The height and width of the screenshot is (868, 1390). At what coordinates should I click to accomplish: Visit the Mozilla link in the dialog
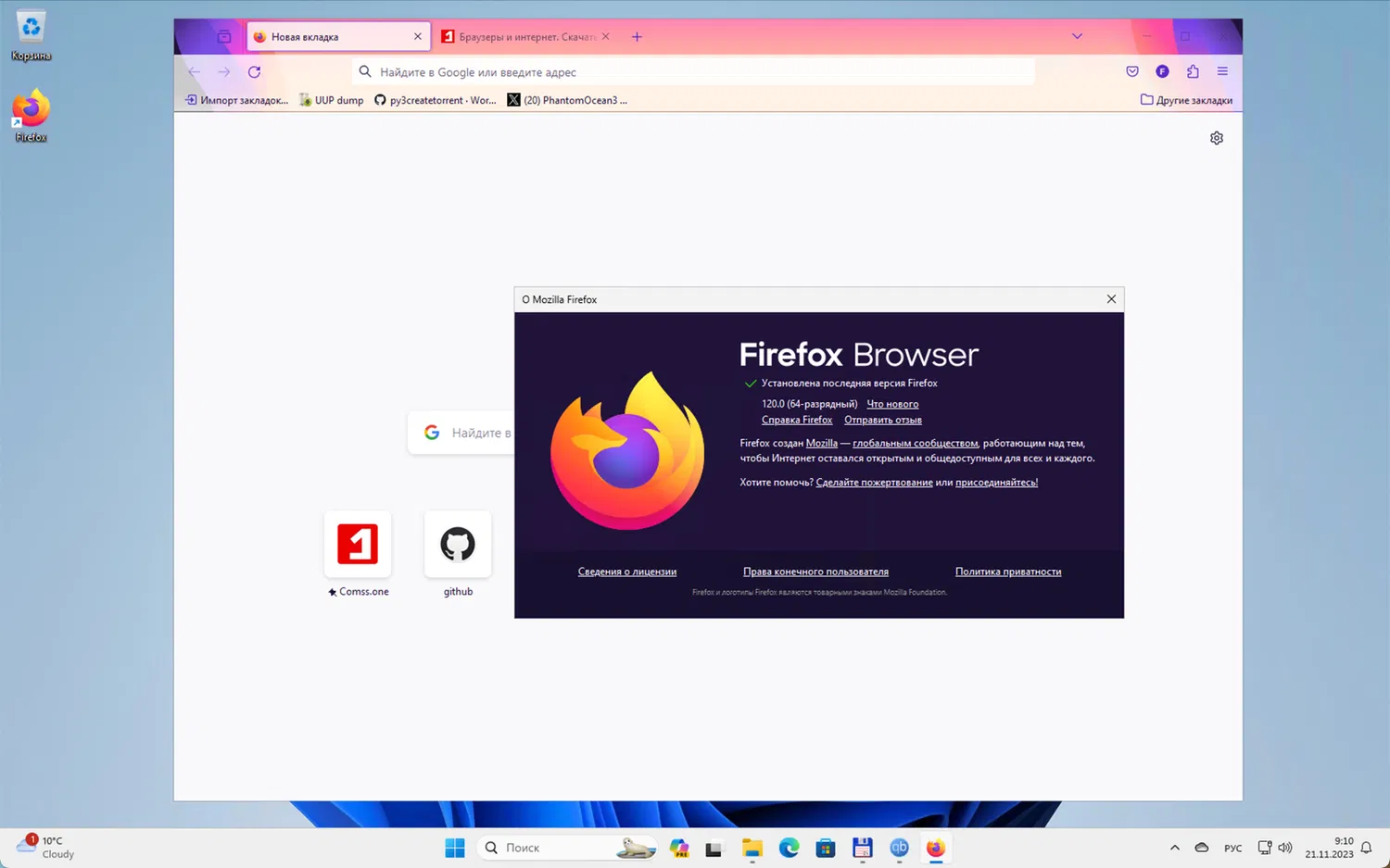822,443
